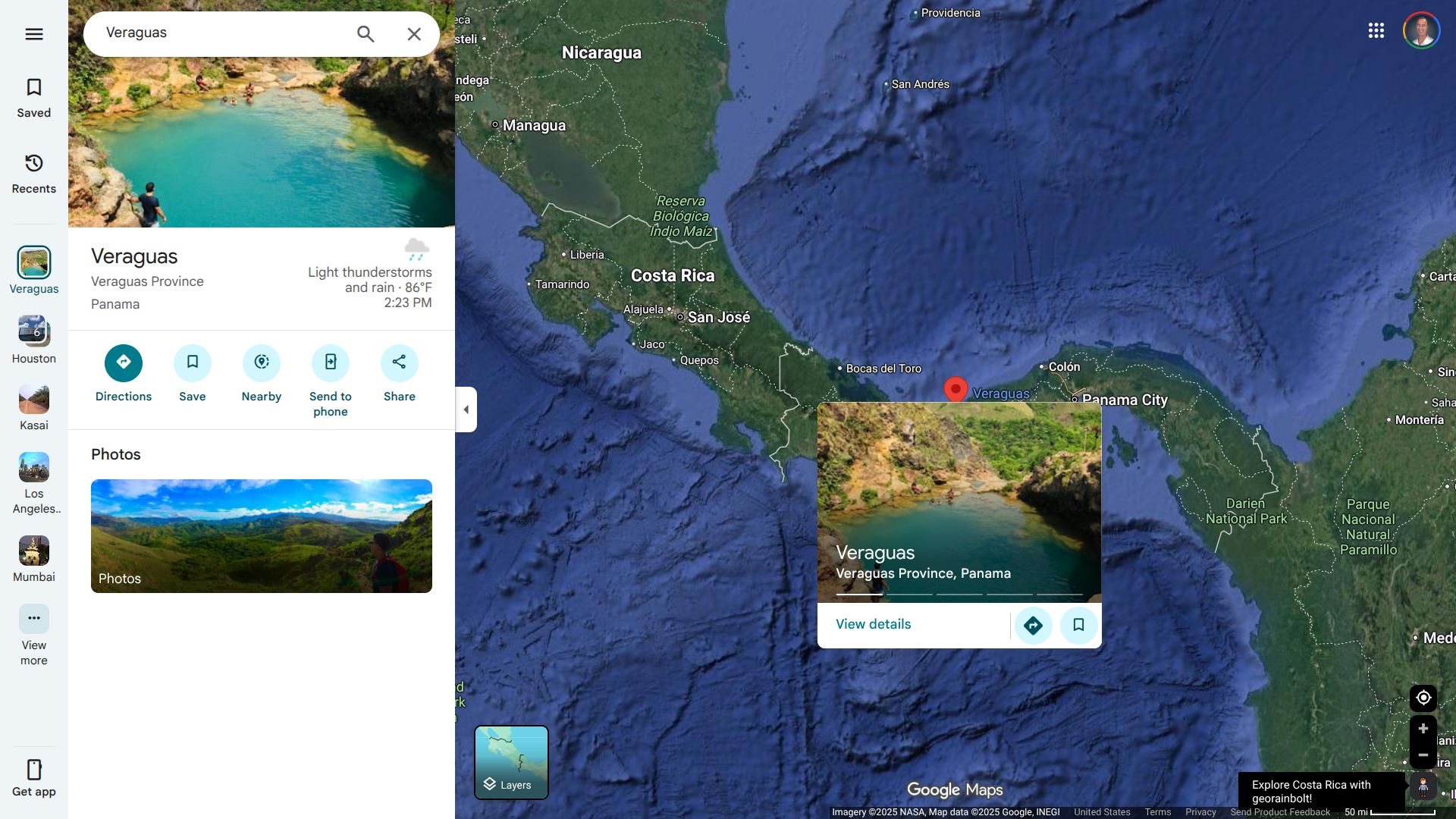Click the Nearby icon button
This screenshot has height=819, width=1456.
point(261,362)
